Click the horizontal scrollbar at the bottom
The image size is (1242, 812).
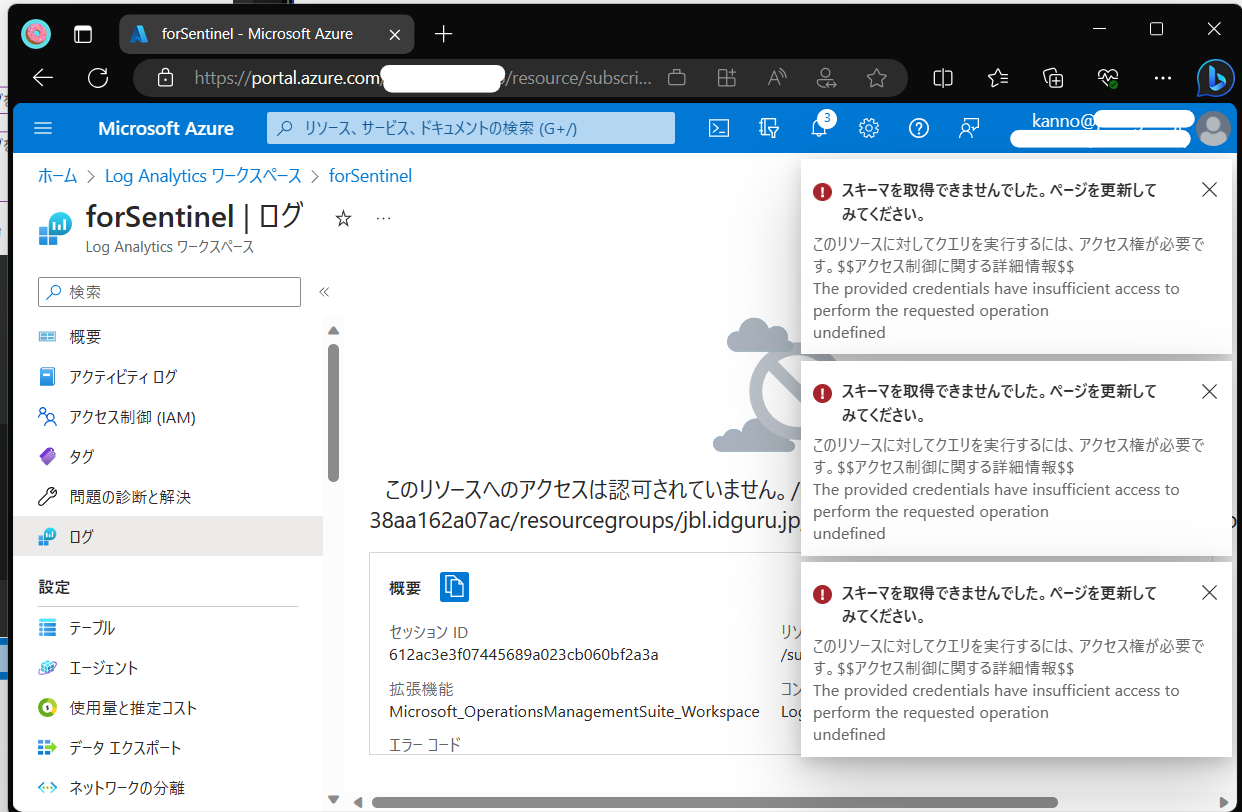[715, 802]
